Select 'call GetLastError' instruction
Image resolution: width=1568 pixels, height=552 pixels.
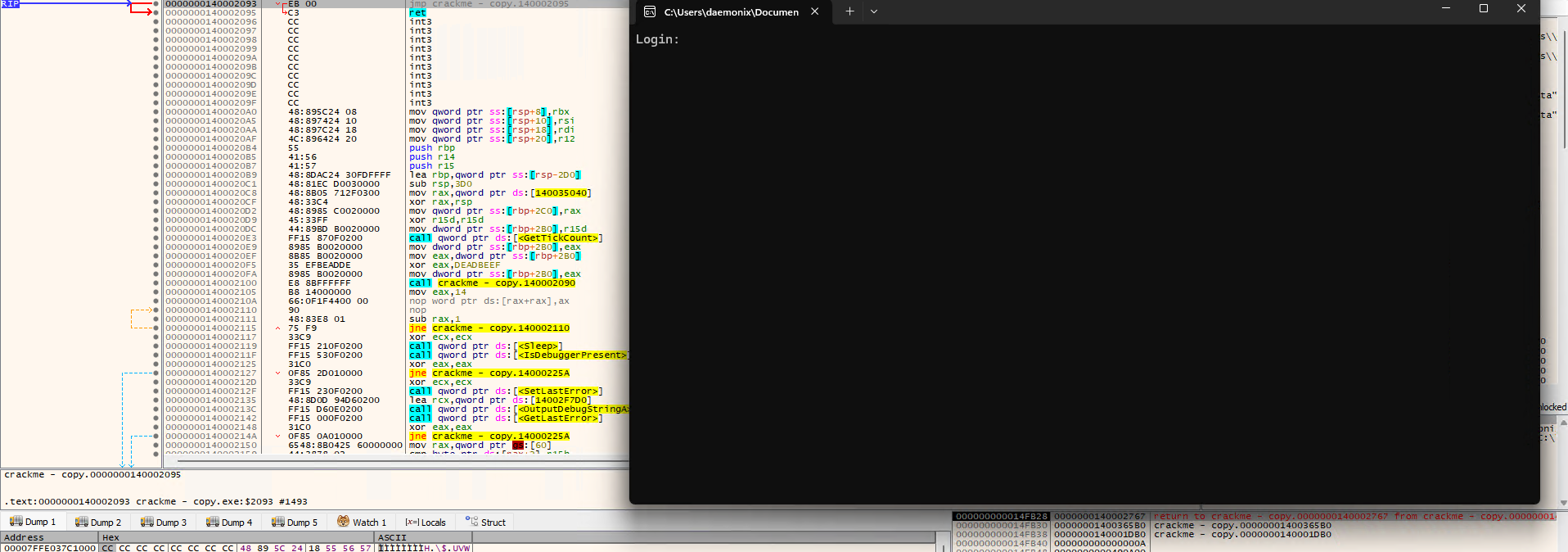pyautogui.click(x=506, y=419)
